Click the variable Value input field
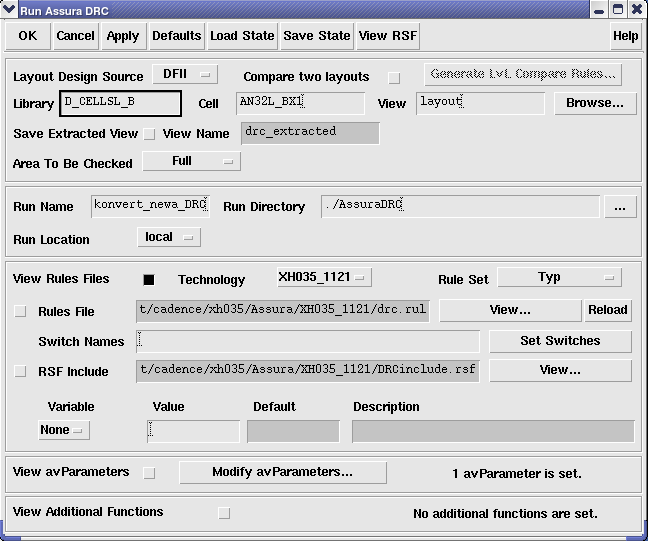This screenshot has width=648, height=541. click(x=193, y=431)
